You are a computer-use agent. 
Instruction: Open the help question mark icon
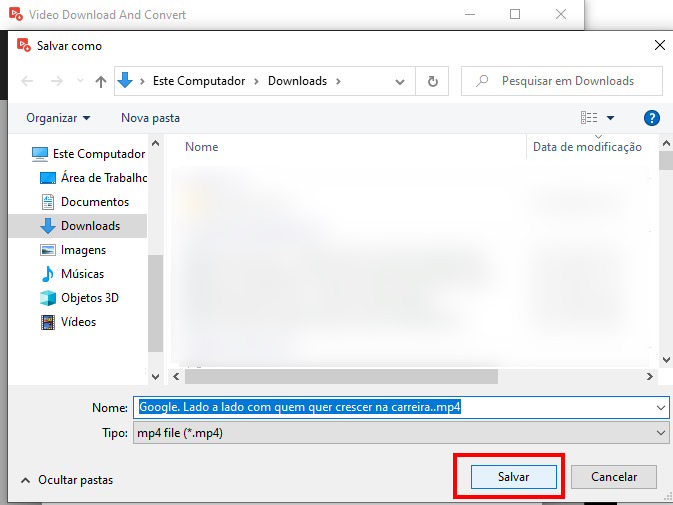[x=651, y=118]
